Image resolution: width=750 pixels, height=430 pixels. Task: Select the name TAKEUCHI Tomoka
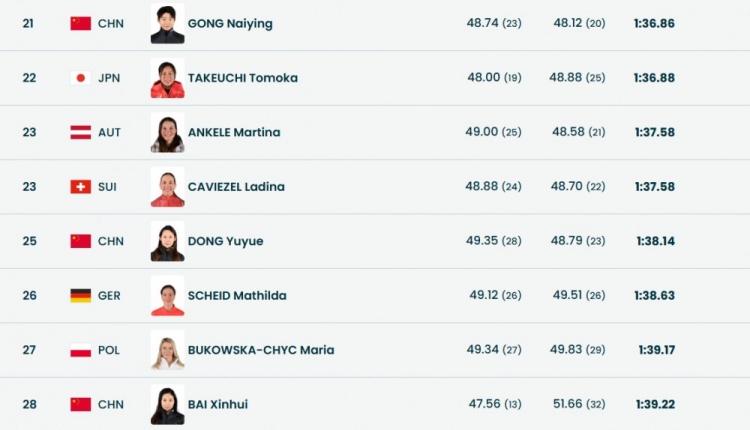242,78
